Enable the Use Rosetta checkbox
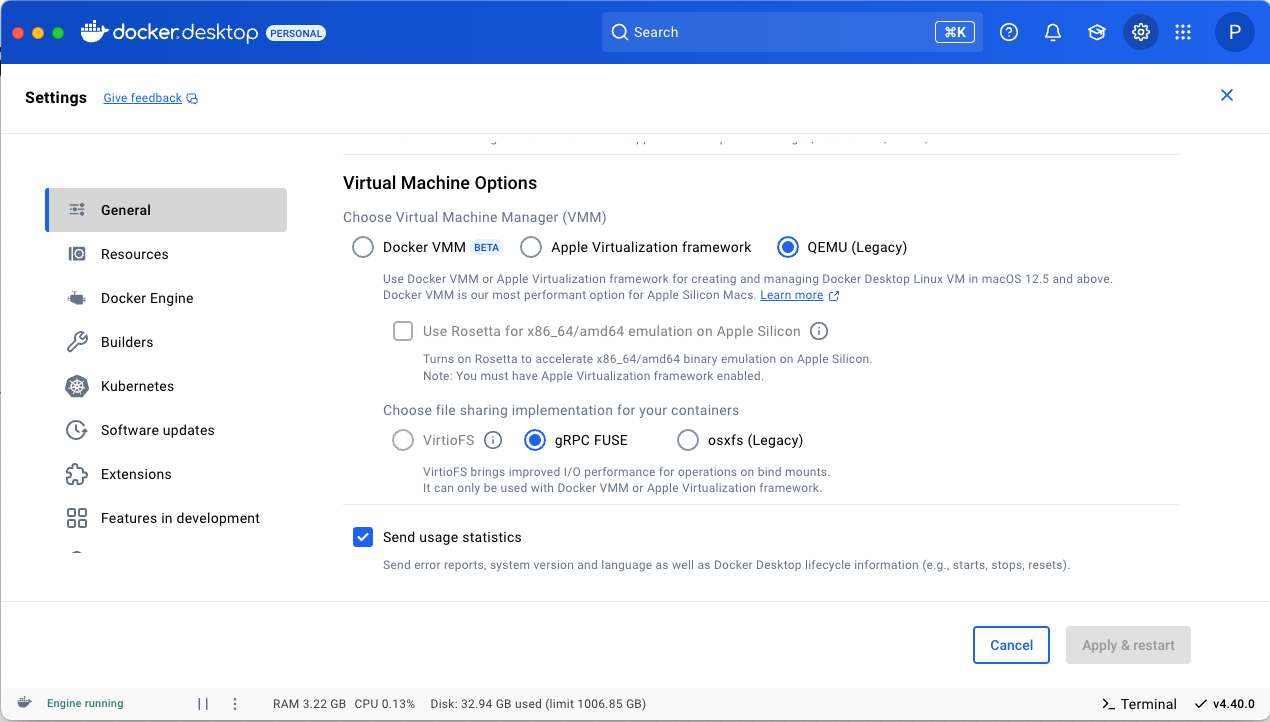Viewport: 1270px width, 722px height. [403, 331]
